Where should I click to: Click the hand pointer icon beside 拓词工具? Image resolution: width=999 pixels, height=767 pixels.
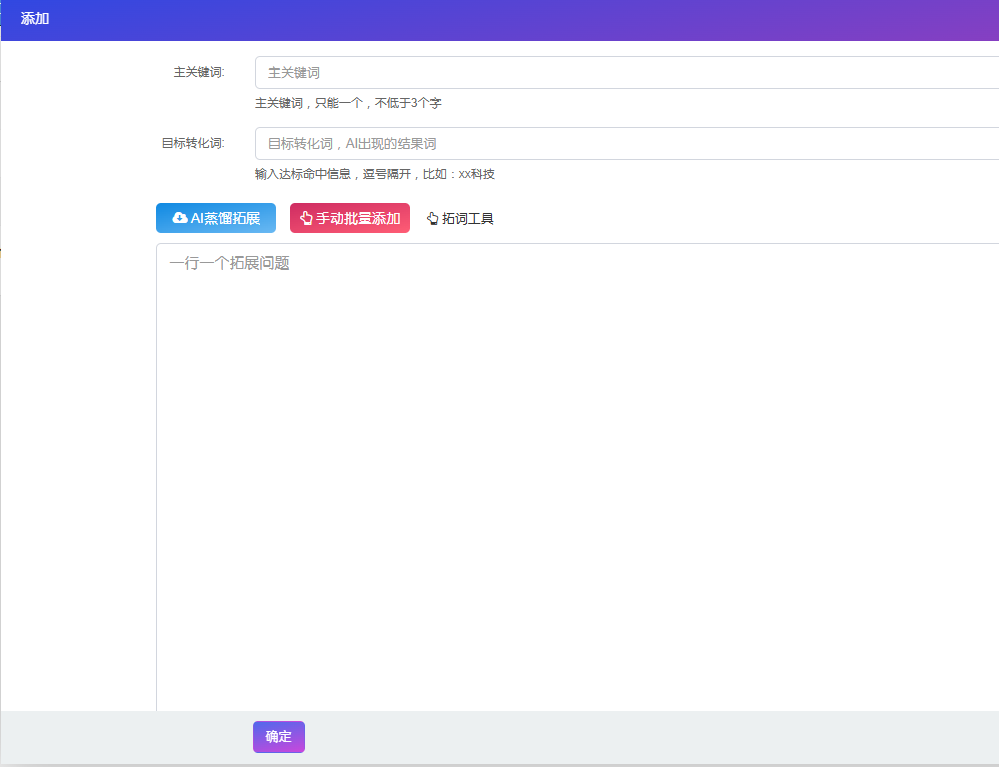pos(433,218)
